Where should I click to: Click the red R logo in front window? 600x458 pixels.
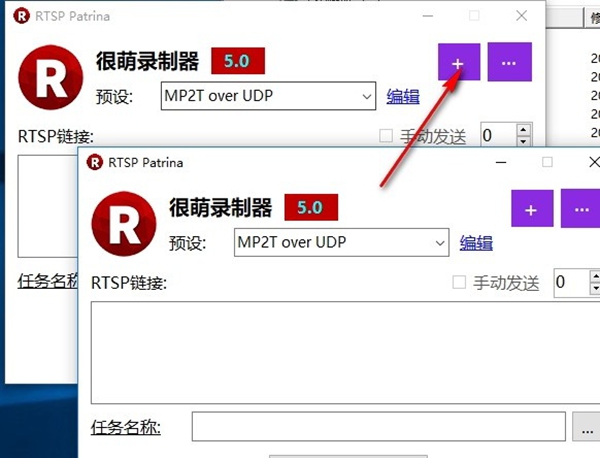(x=124, y=224)
